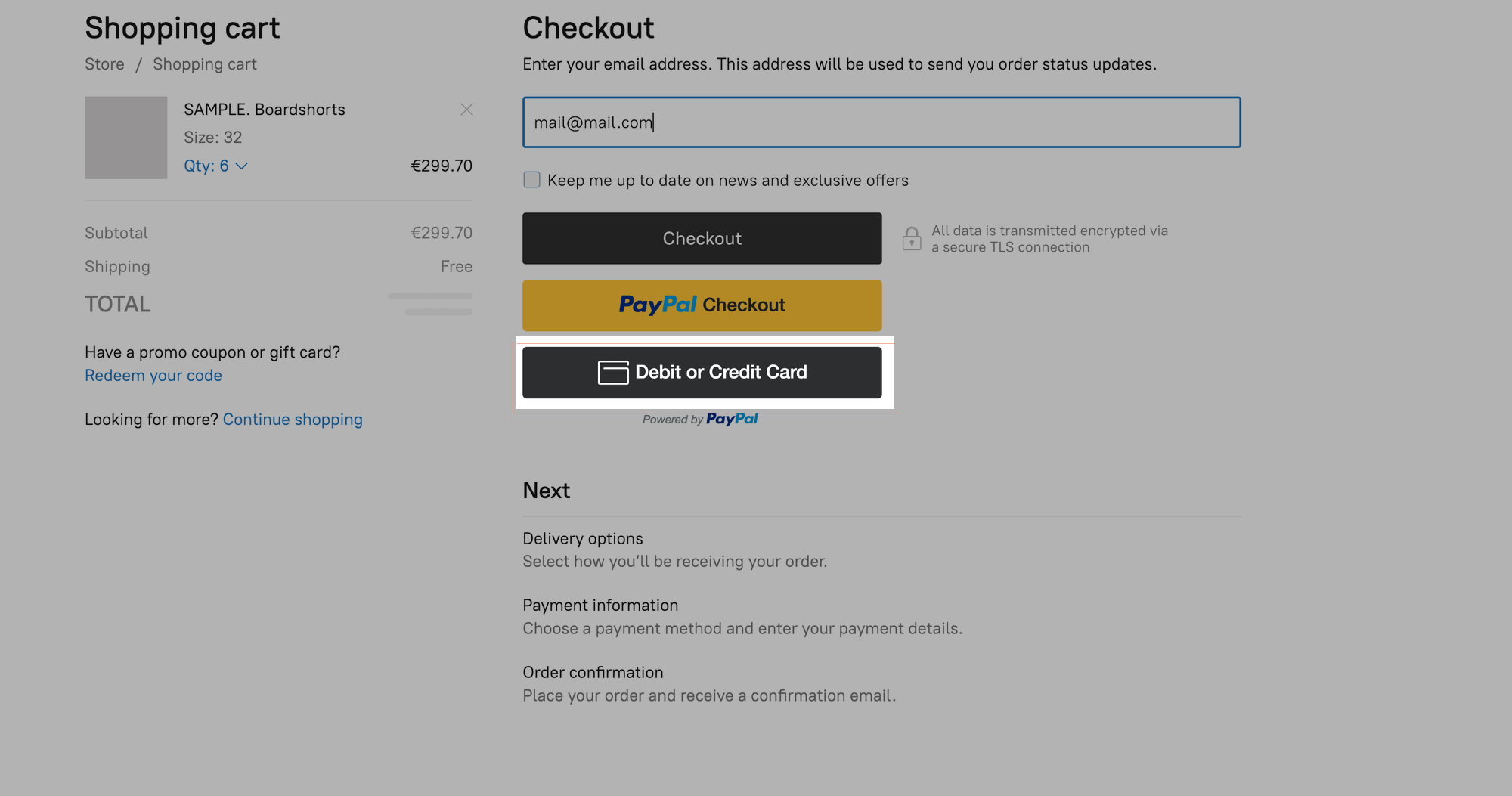This screenshot has height=796, width=1512.
Task: Click the chevron beside Qty: 6
Action: [x=241, y=166]
